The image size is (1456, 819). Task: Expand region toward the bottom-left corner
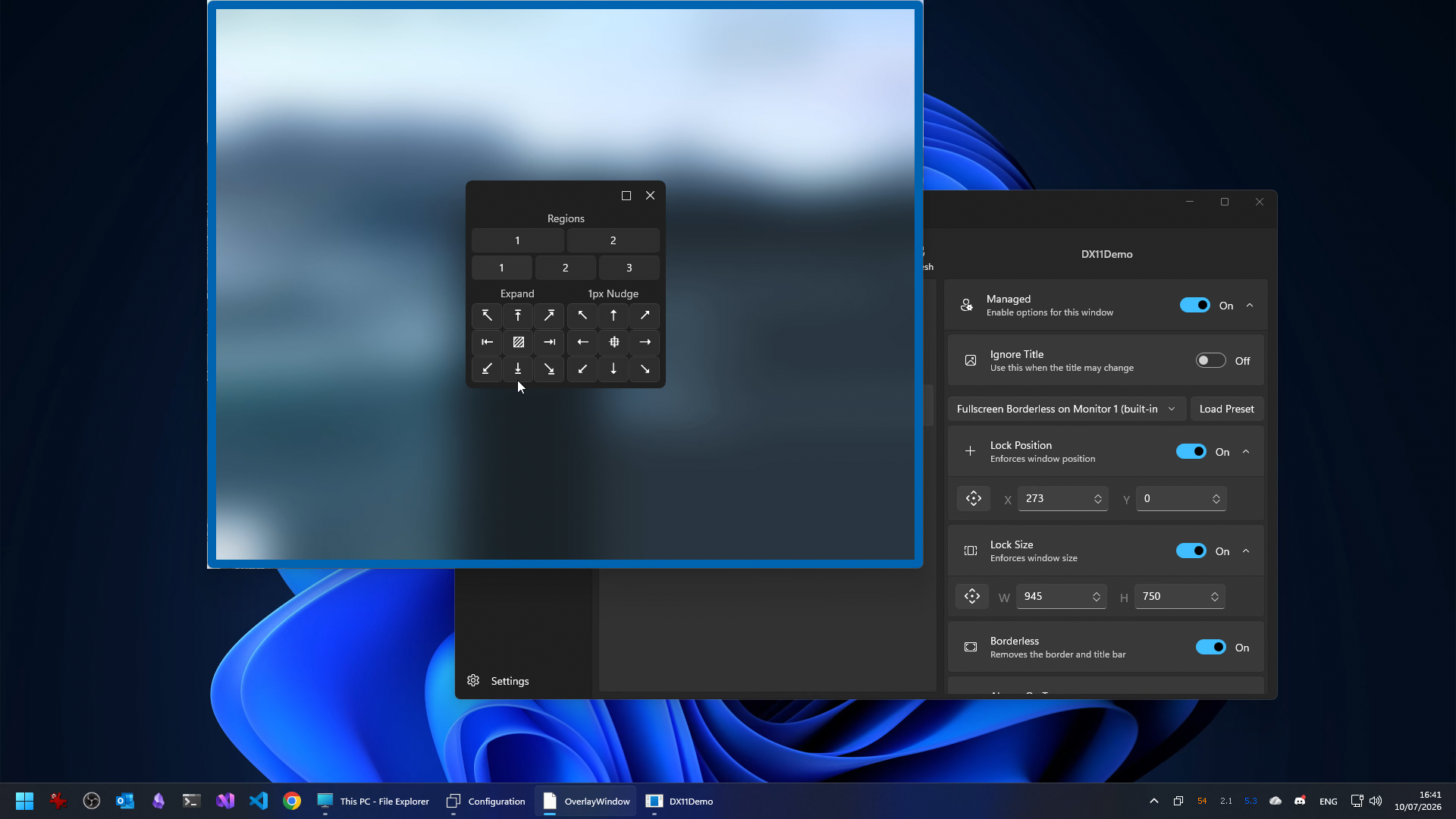click(x=487, y=369)
